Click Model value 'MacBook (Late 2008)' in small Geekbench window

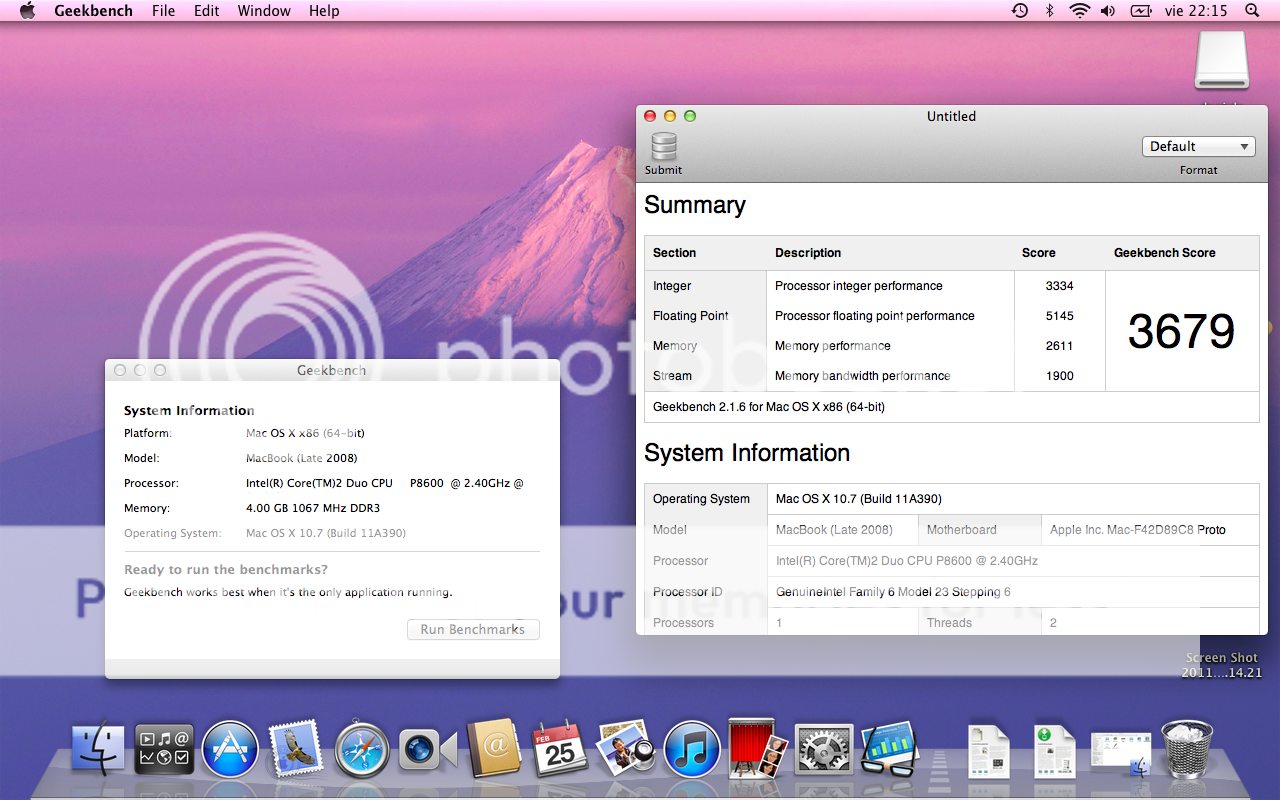pos(302,458)
